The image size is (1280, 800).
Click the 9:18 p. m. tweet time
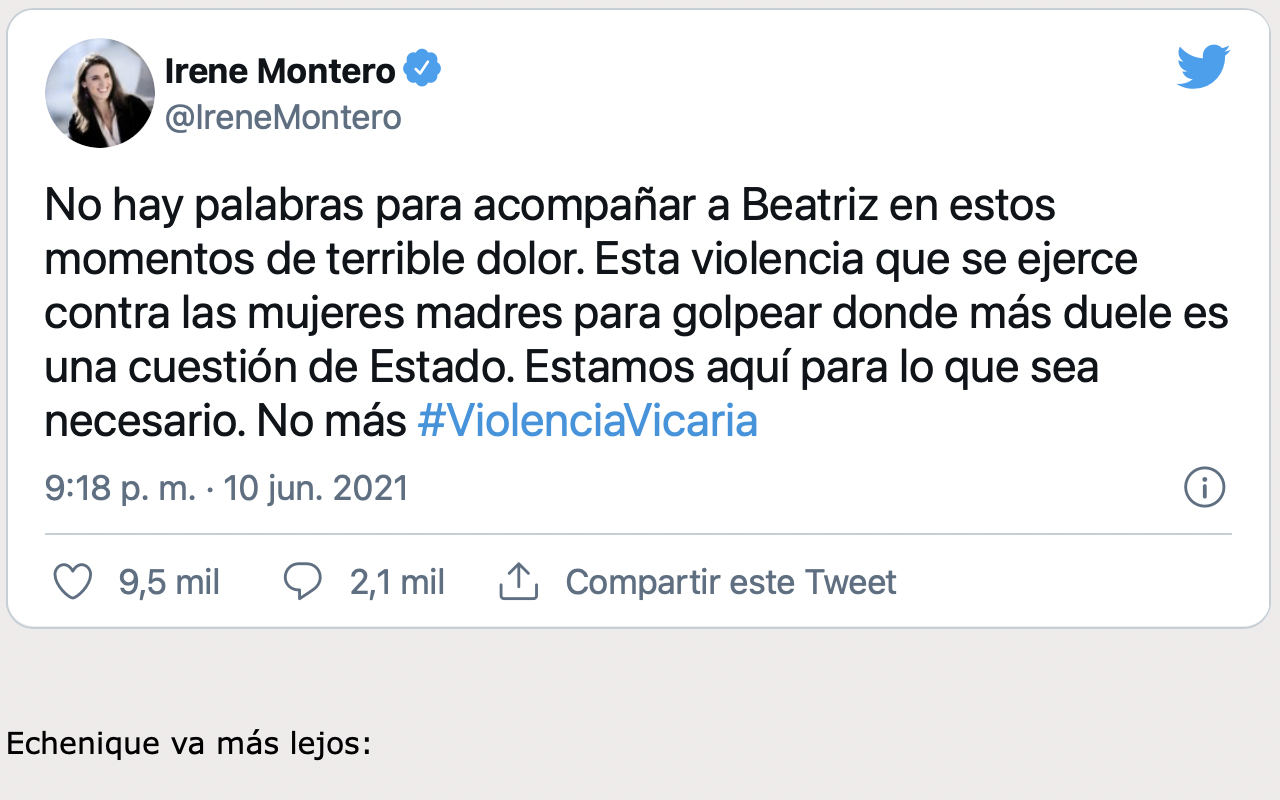[120, 488]
